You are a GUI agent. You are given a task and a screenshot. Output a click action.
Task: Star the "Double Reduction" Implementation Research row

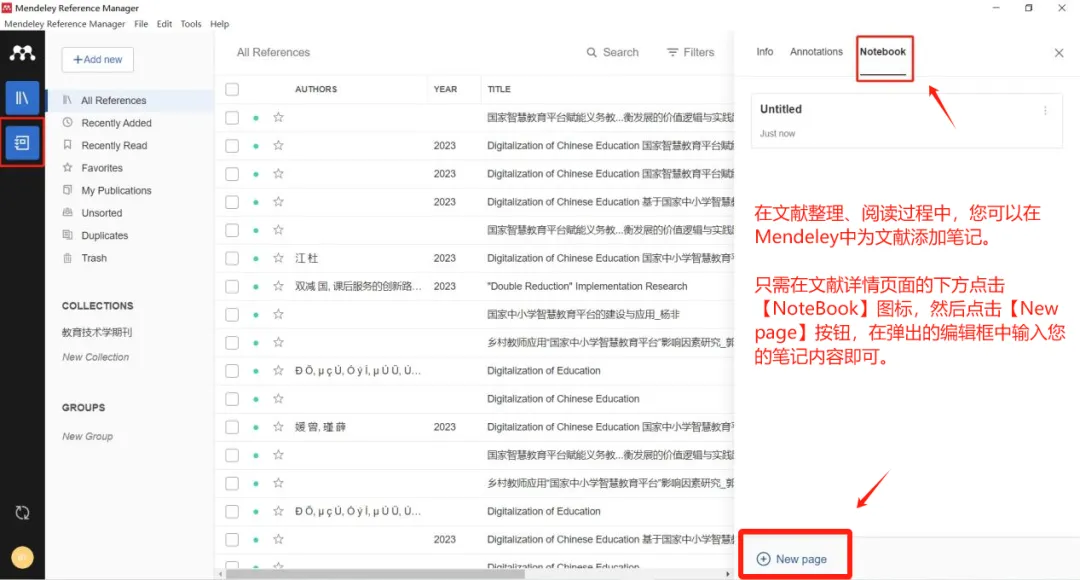pyautogui.click(x=278, y=287)
